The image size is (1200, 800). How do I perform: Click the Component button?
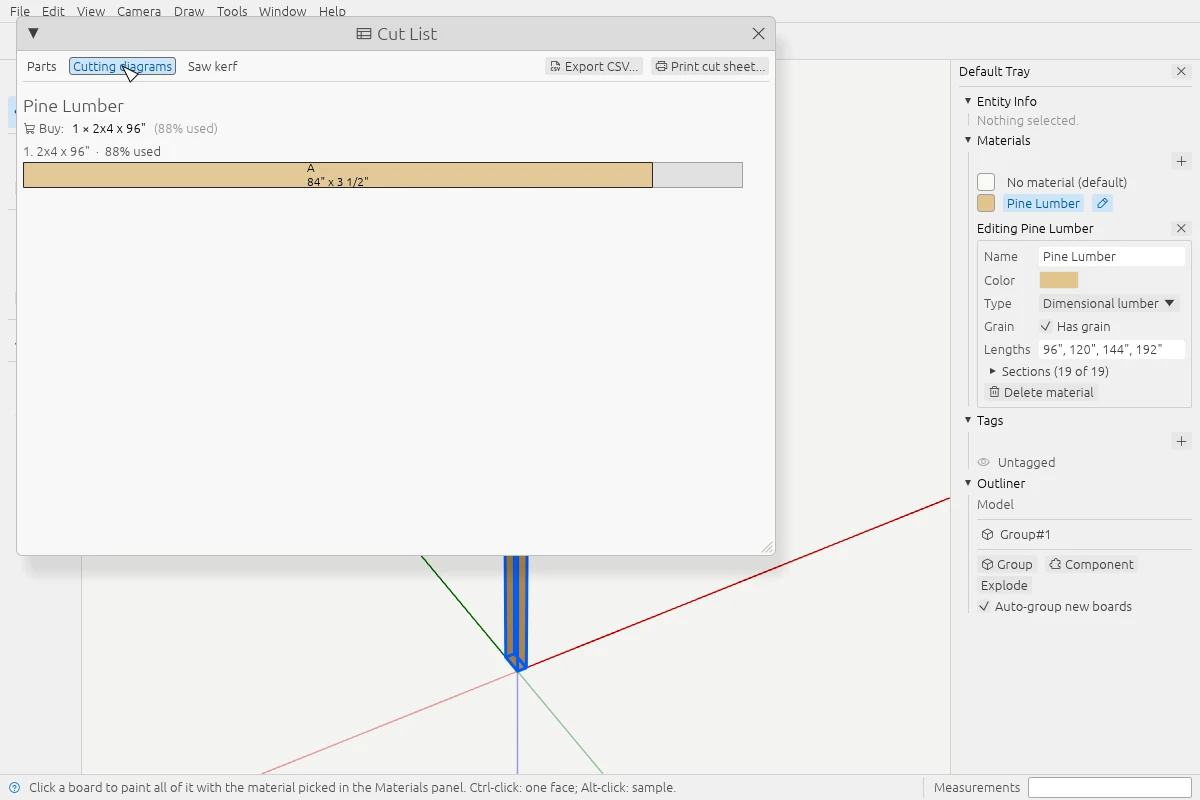(x=1091, y=564)
